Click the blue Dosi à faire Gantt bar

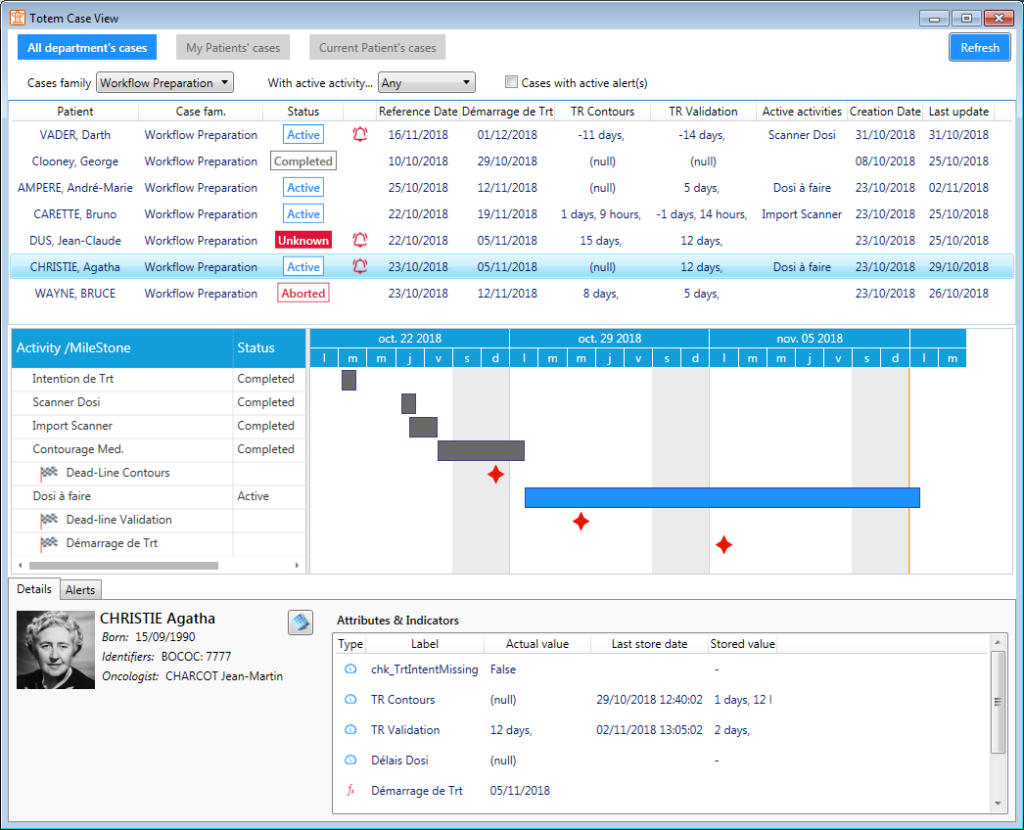coord(721,497)
